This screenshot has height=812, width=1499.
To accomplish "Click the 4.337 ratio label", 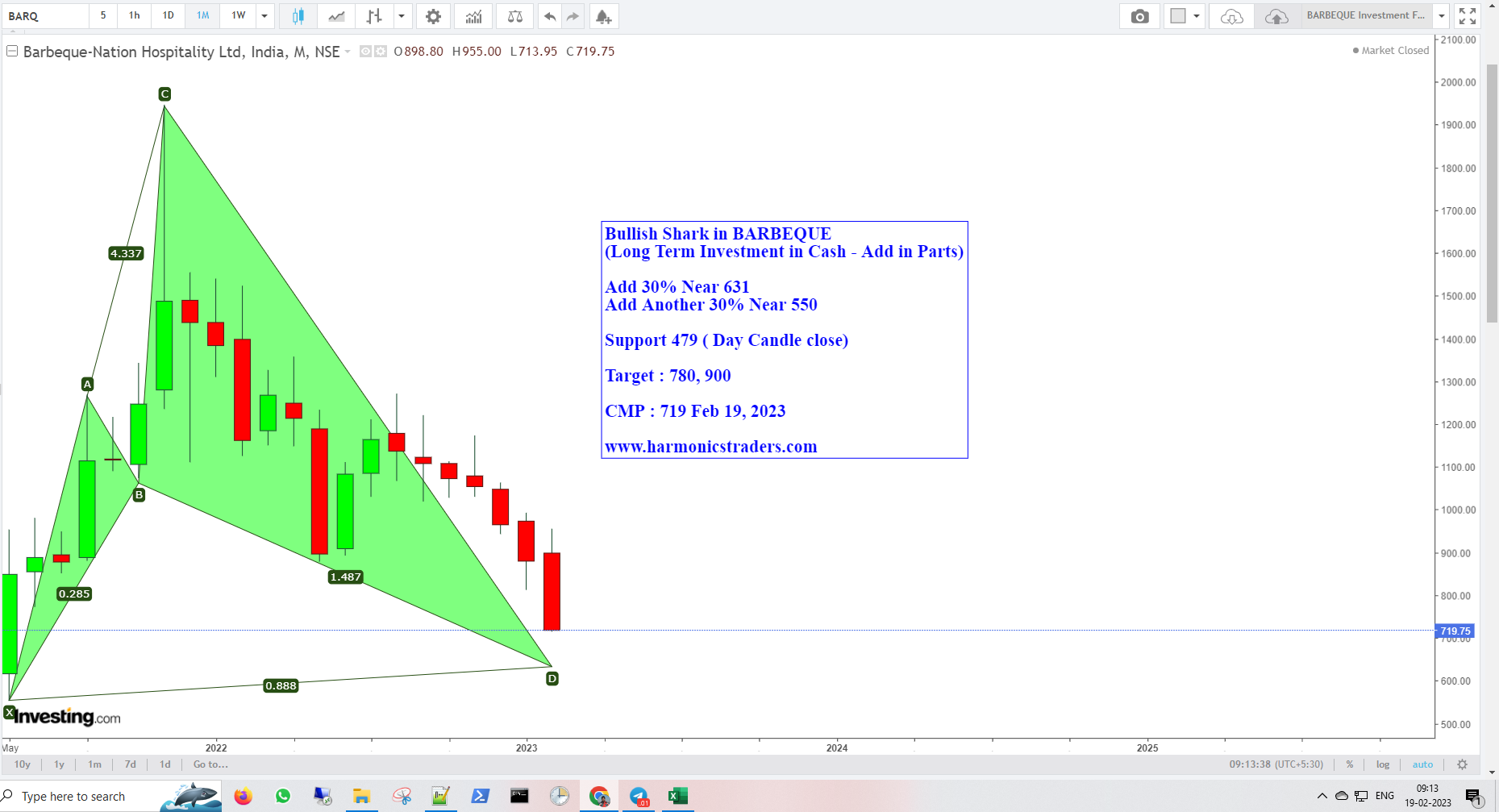I will click(x=126, y=253).
